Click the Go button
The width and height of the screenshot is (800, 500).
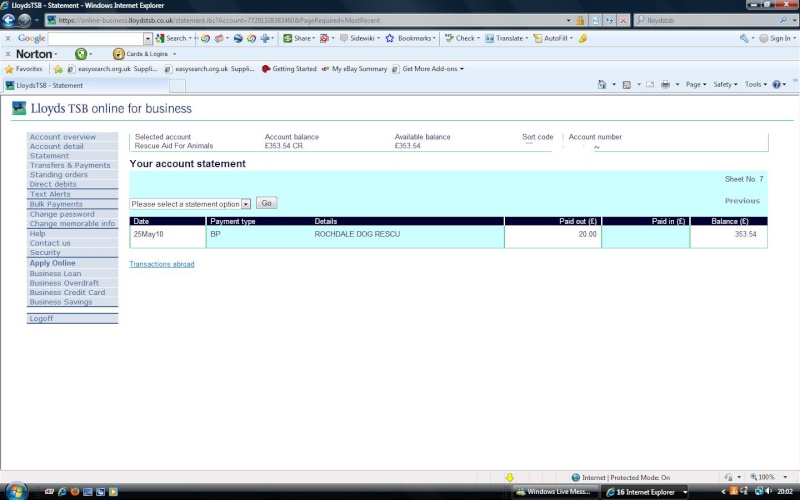[x=266, y=203]
